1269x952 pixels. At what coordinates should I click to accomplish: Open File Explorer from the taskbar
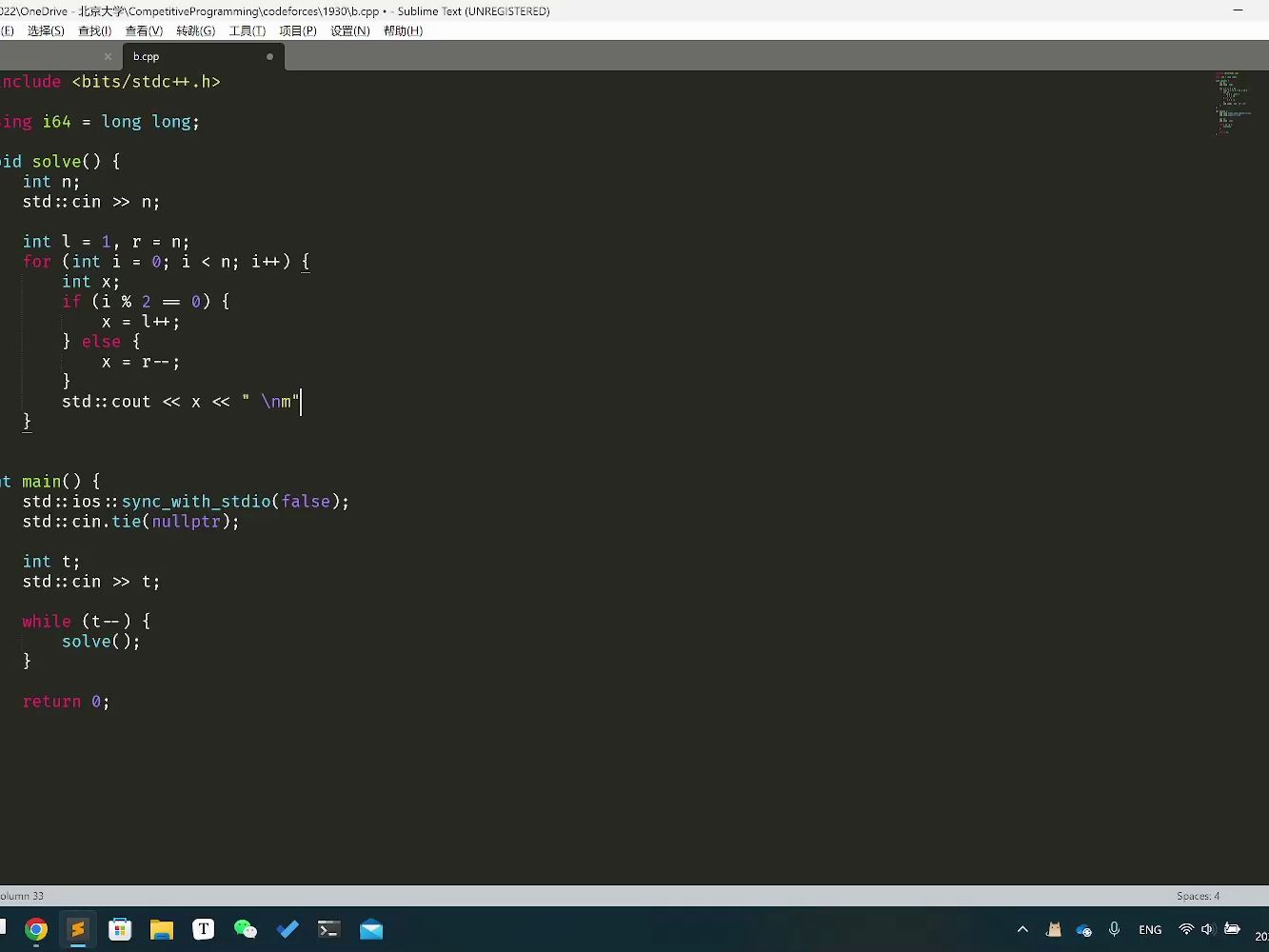pyautogui.click(x=162, y=930)
